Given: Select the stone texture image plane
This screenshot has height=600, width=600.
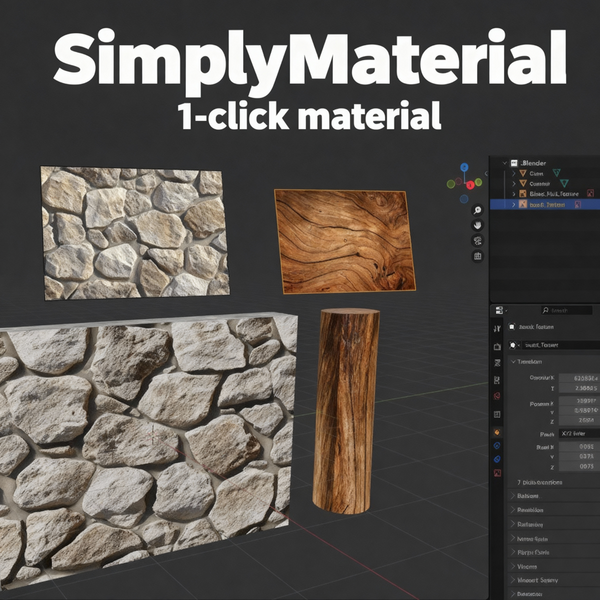Looking at the screenshot, I should [x=135, y=233].
